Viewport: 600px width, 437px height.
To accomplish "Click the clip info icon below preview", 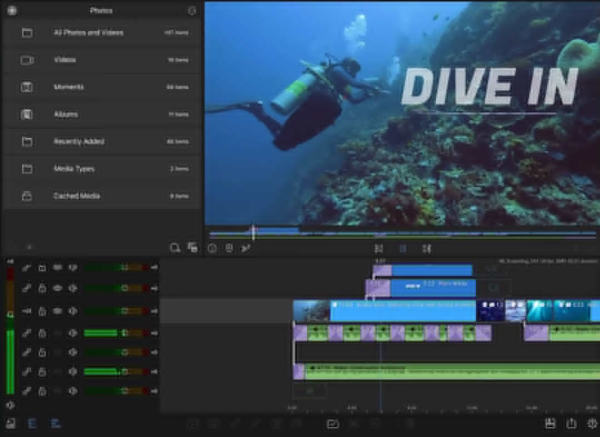I will pos(212,249).
